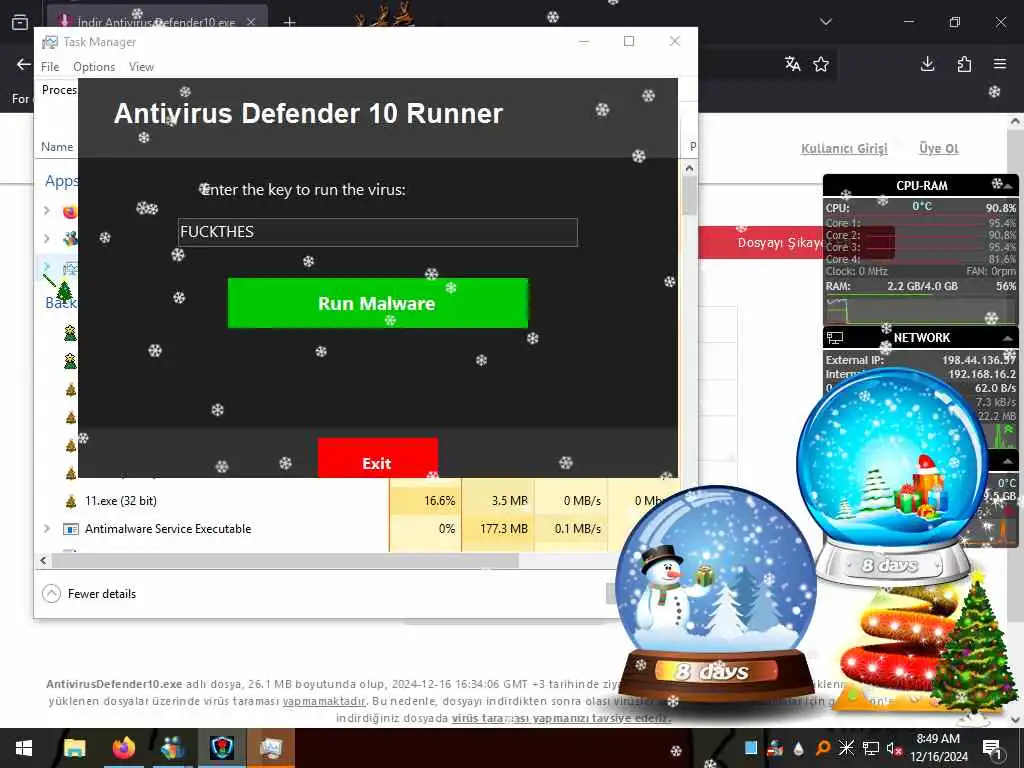Screen dimensions: 1024x768
Task: Collapse the NETWORK gadget with its arrow
Action: click(x=1008, y=338)
